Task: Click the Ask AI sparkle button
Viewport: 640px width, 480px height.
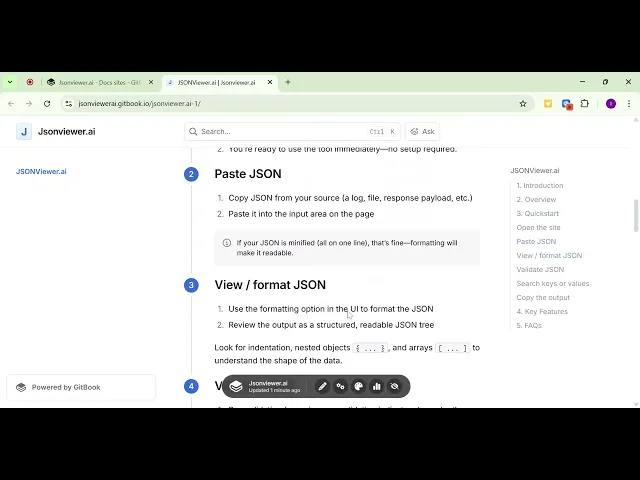Action: click(422, 131)
